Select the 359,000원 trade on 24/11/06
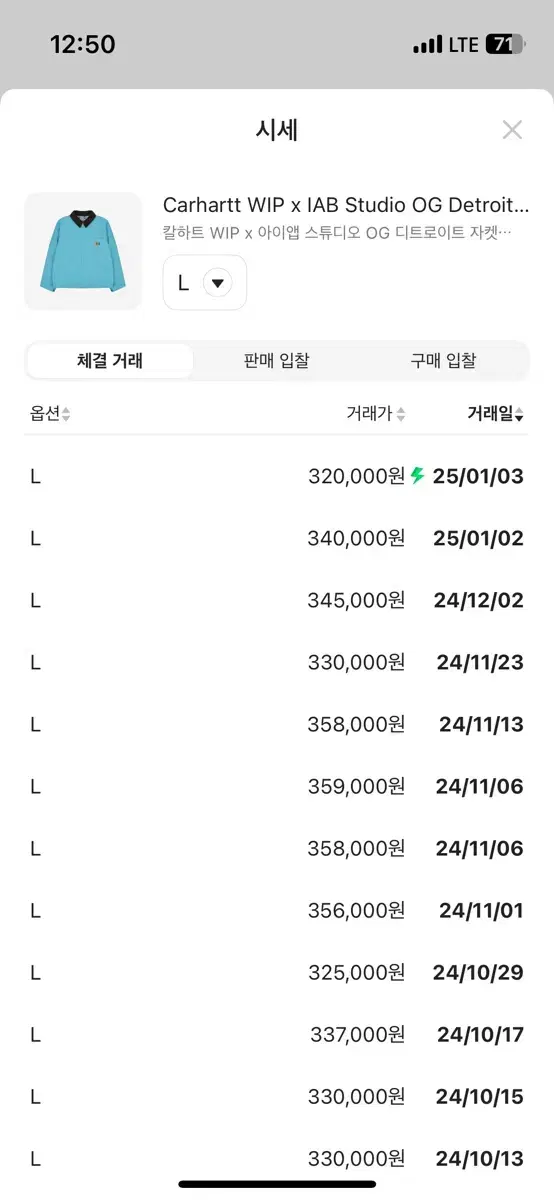 pos(277,786)
